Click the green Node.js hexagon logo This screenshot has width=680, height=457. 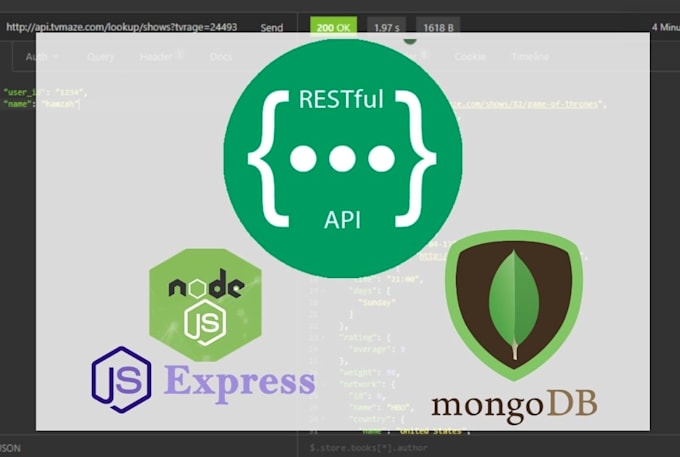[x=205, y=305]
